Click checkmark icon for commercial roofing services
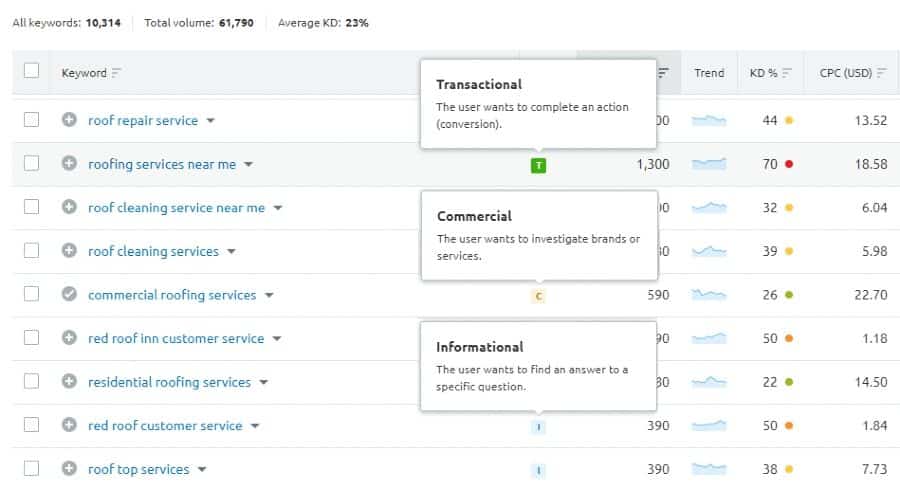The height and width of the screenshot is (489, 900). (x=69, y=294)
